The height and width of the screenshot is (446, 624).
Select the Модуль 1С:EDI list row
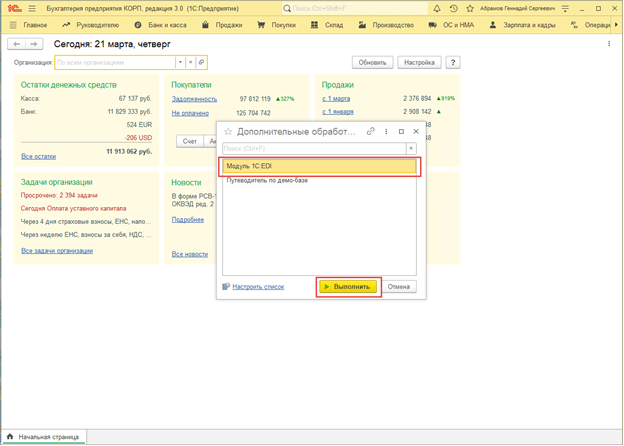(319, 166)
